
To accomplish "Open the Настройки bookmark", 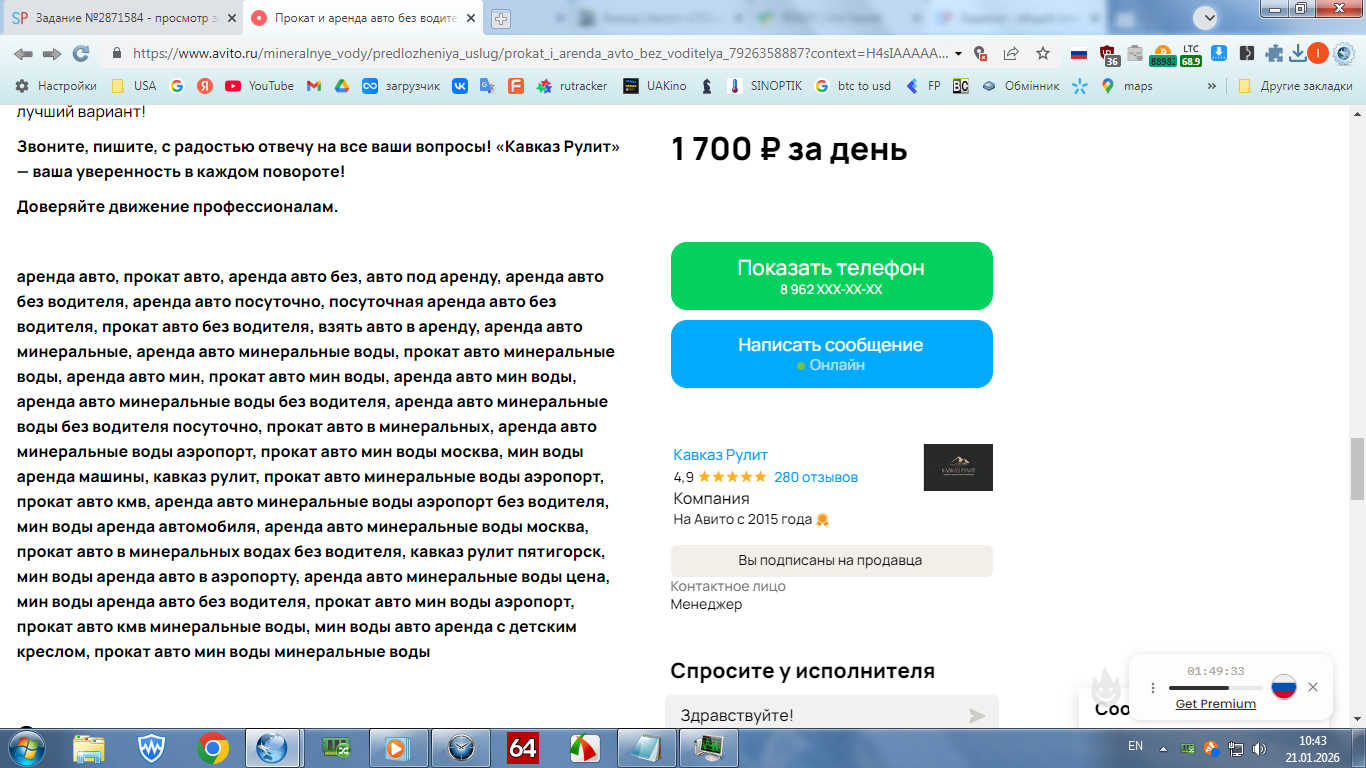I will pos(56,86).
